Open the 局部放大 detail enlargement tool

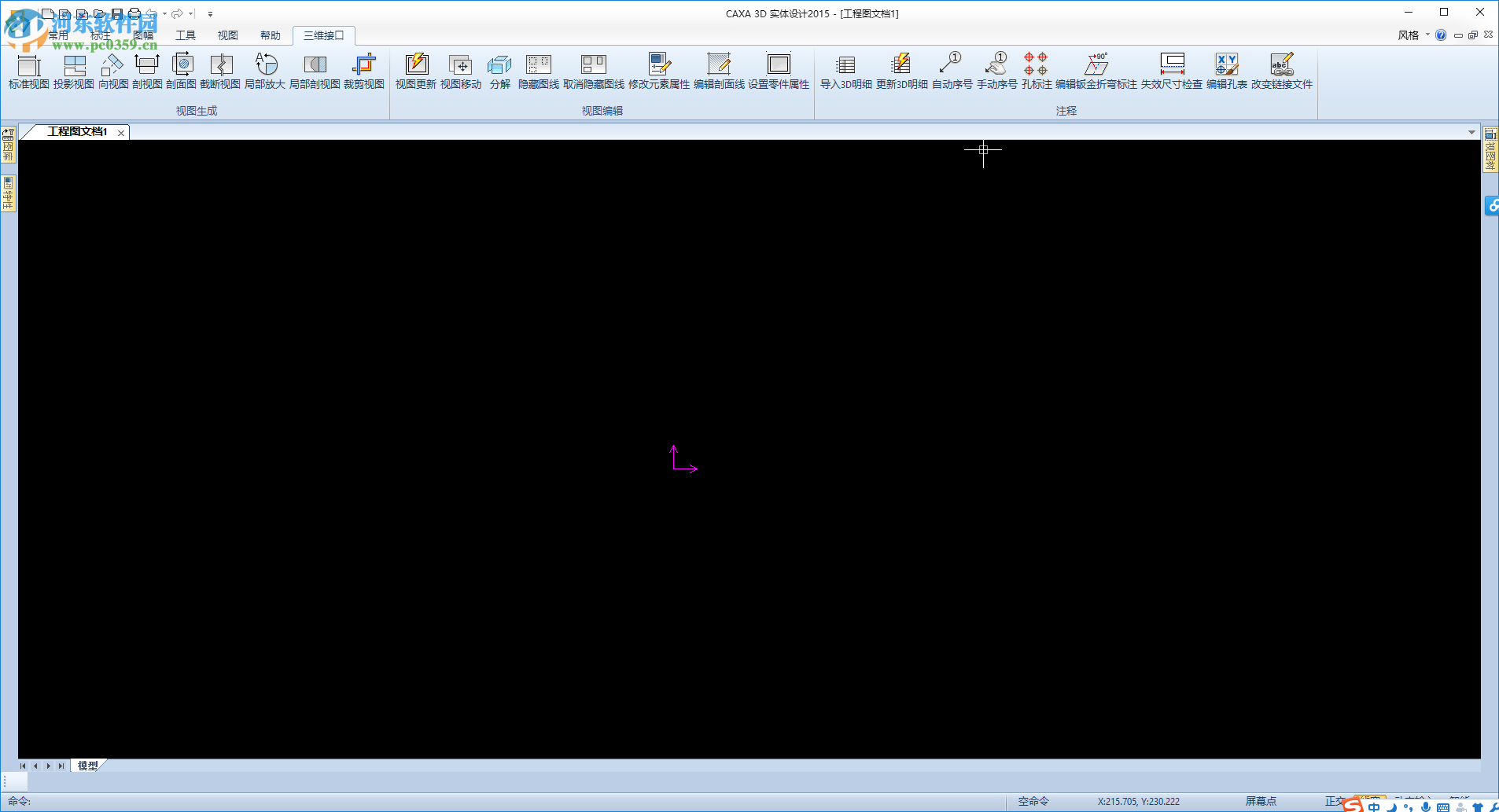265,72
